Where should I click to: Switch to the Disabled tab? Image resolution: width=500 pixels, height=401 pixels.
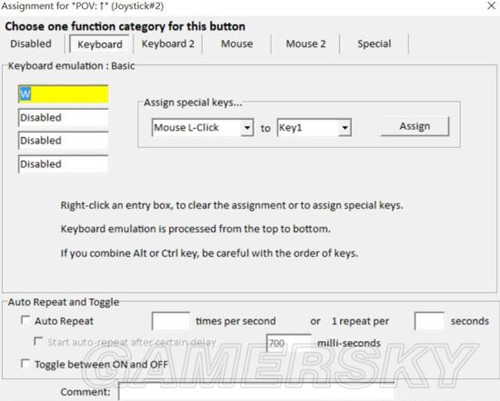coord(31,44)
